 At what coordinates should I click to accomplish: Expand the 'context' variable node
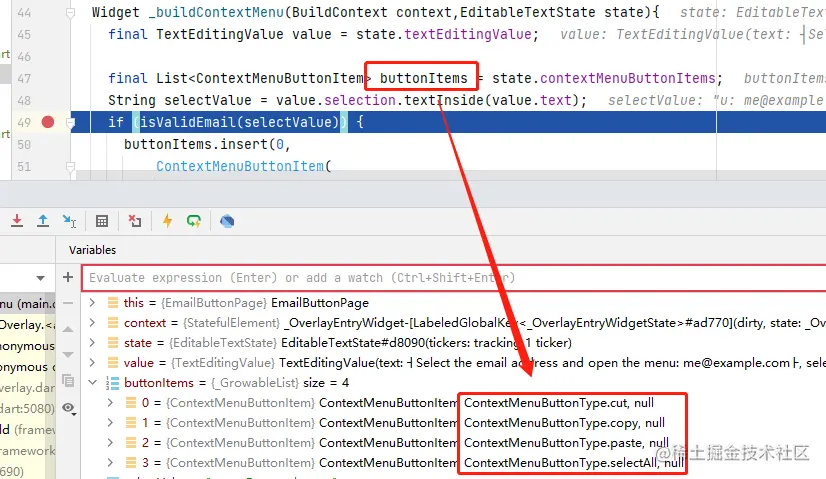click(x=92, y=322)
